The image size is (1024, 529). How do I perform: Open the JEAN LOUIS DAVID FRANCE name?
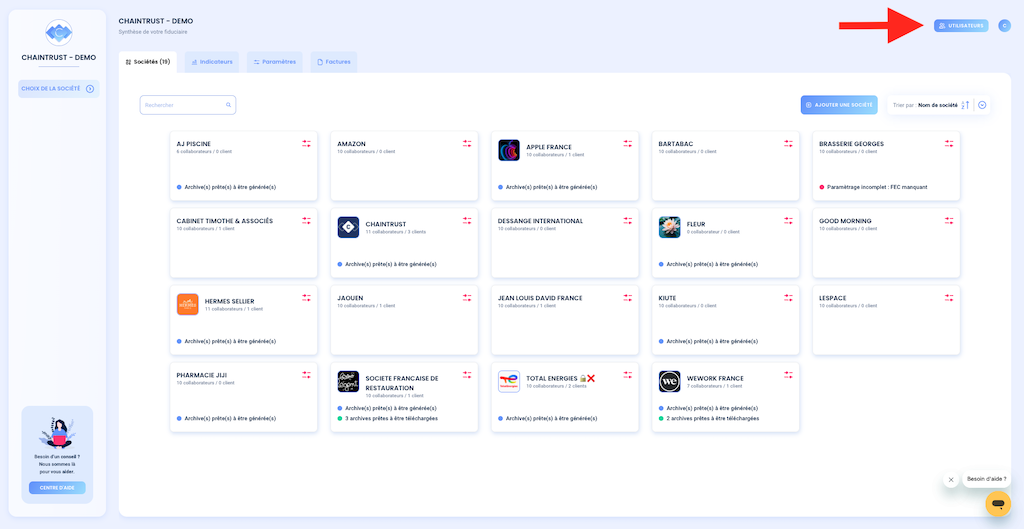click(540, 298)
